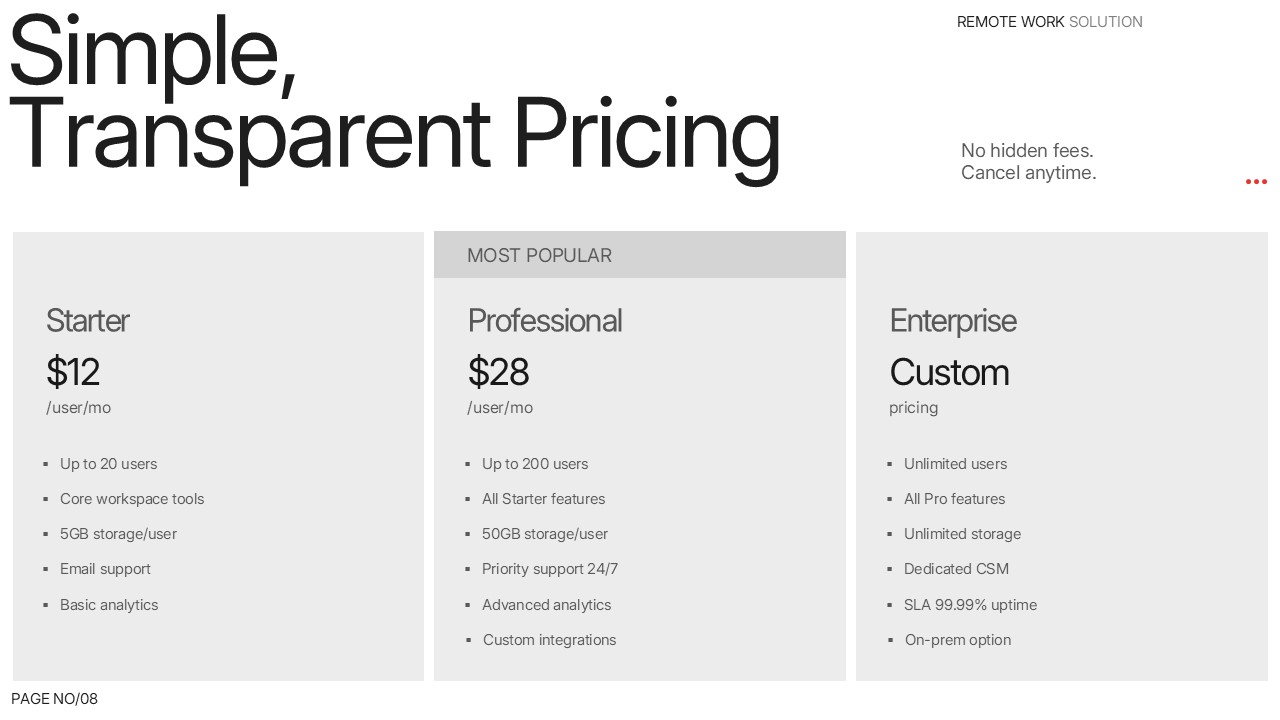Click the $12 price text
Screen dimensions: 1280x720
click(x=73, y=372)
